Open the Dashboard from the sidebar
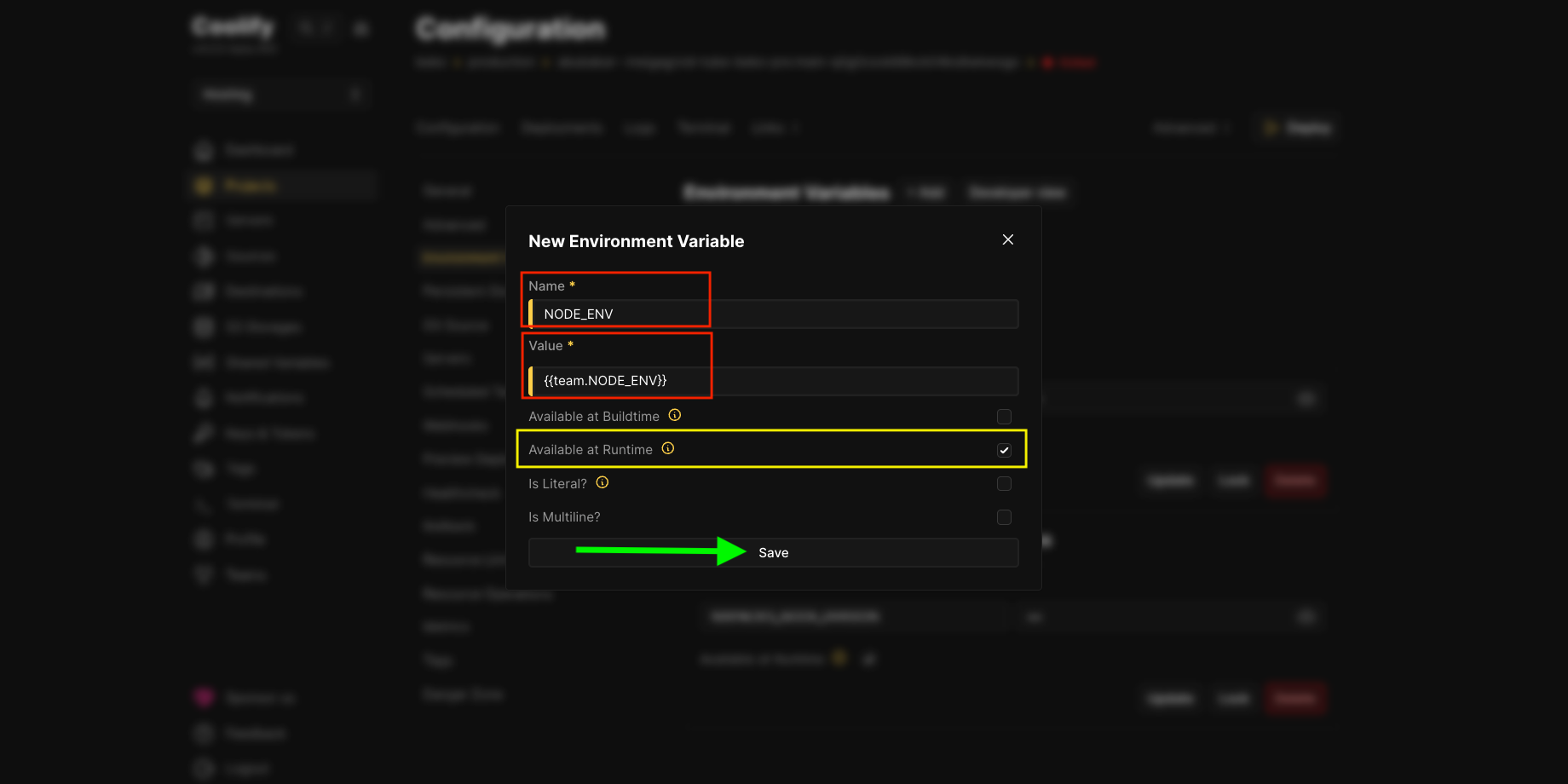This screenshot has width=1568, height=784. pos(256,150)
